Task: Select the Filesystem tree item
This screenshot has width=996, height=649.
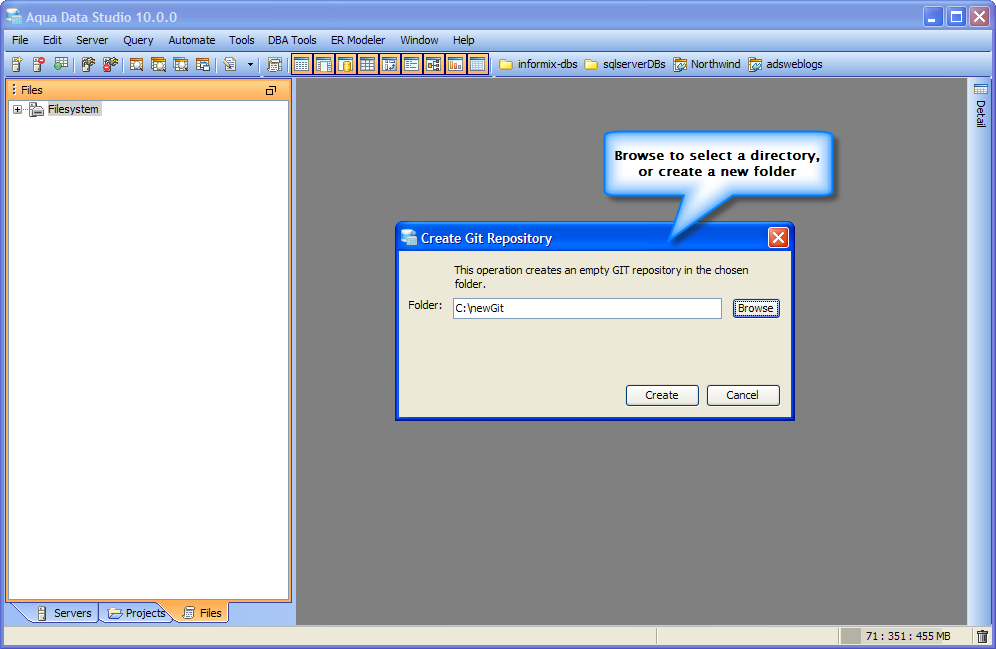Action: 73,109
